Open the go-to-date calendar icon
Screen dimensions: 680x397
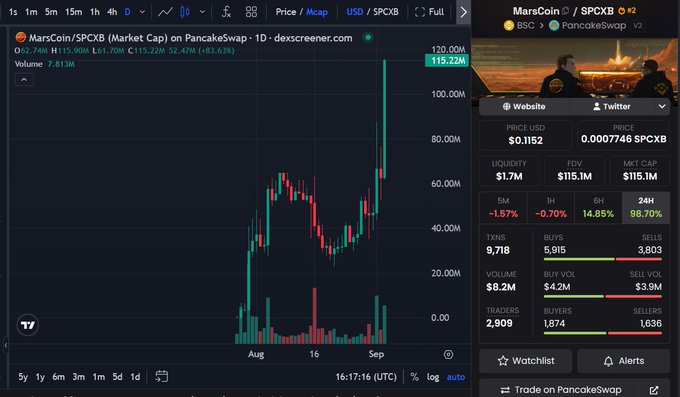point(161,376)
